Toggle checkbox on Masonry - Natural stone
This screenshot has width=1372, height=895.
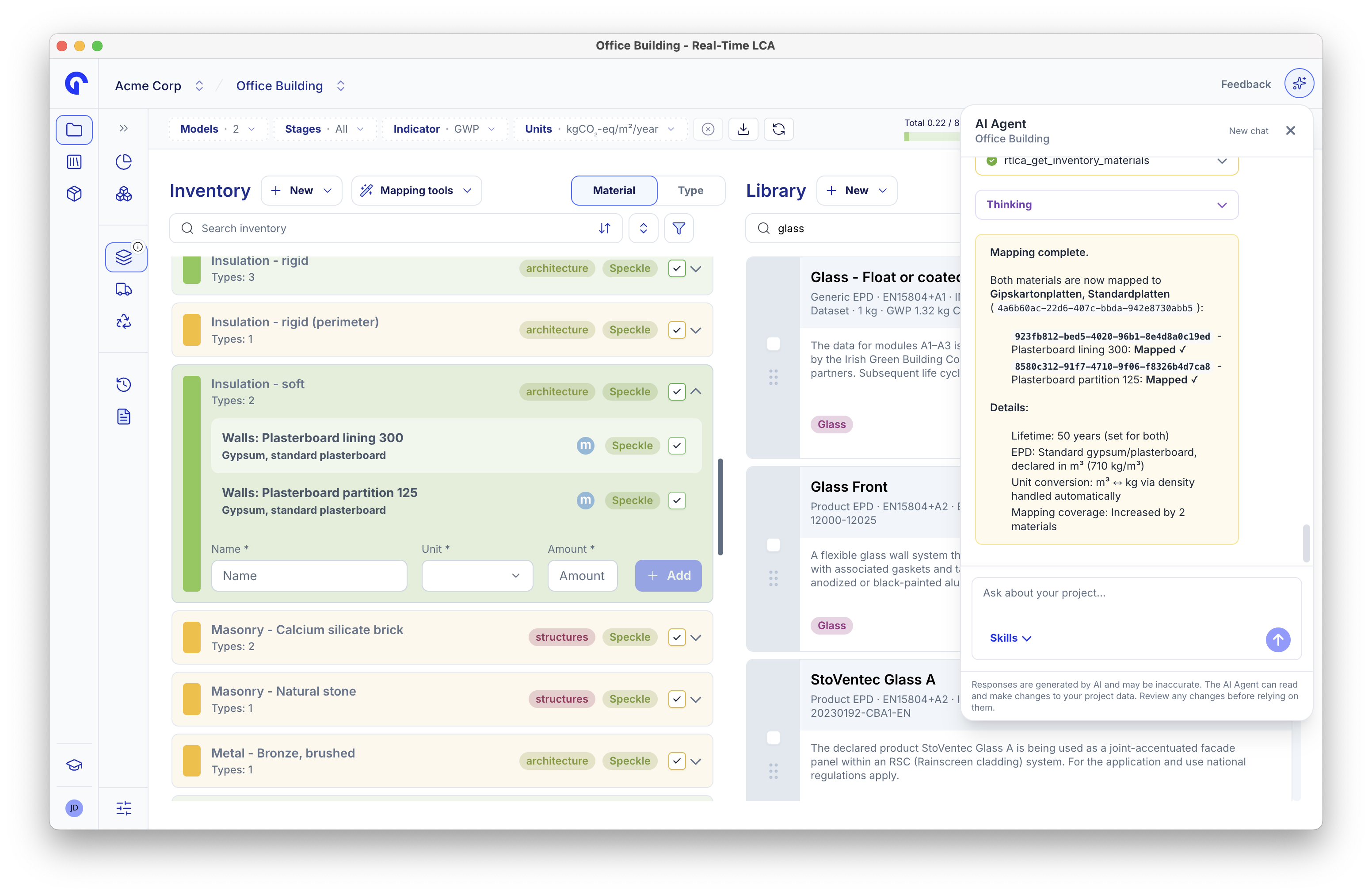677,699
